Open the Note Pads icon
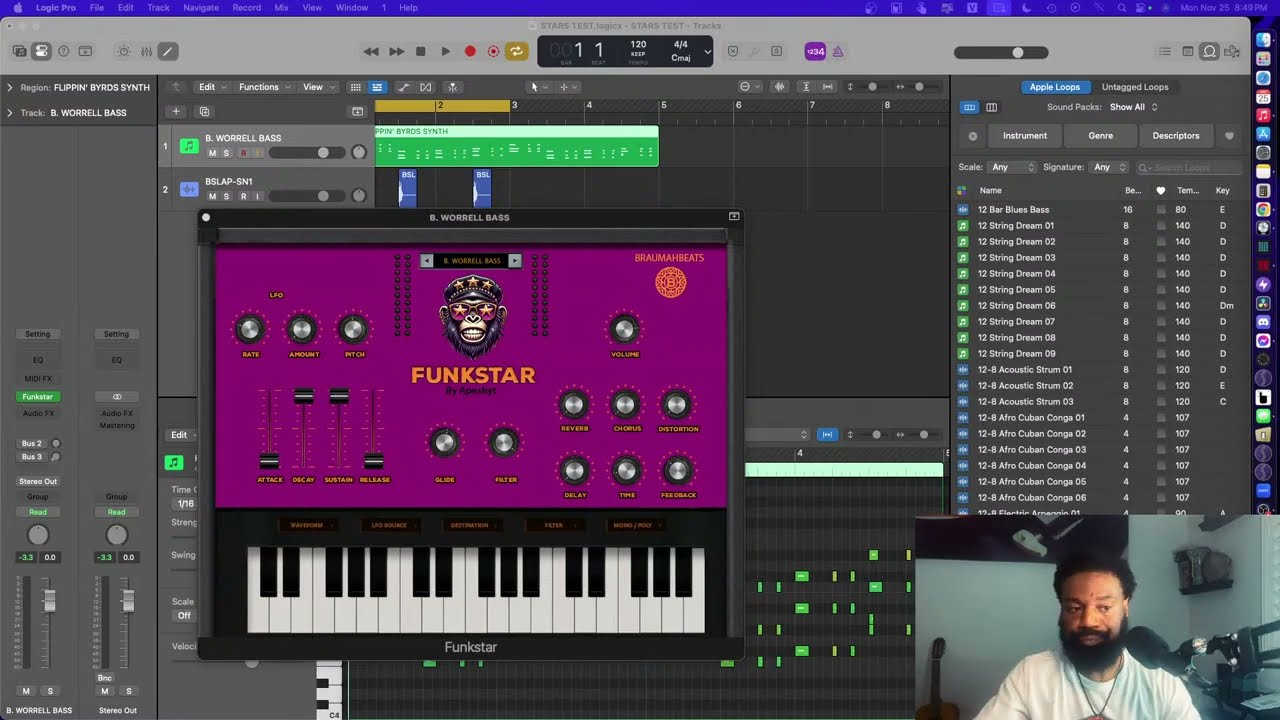The width and height of the screenshot is (1280, 720). click(x=1187, y=51)
